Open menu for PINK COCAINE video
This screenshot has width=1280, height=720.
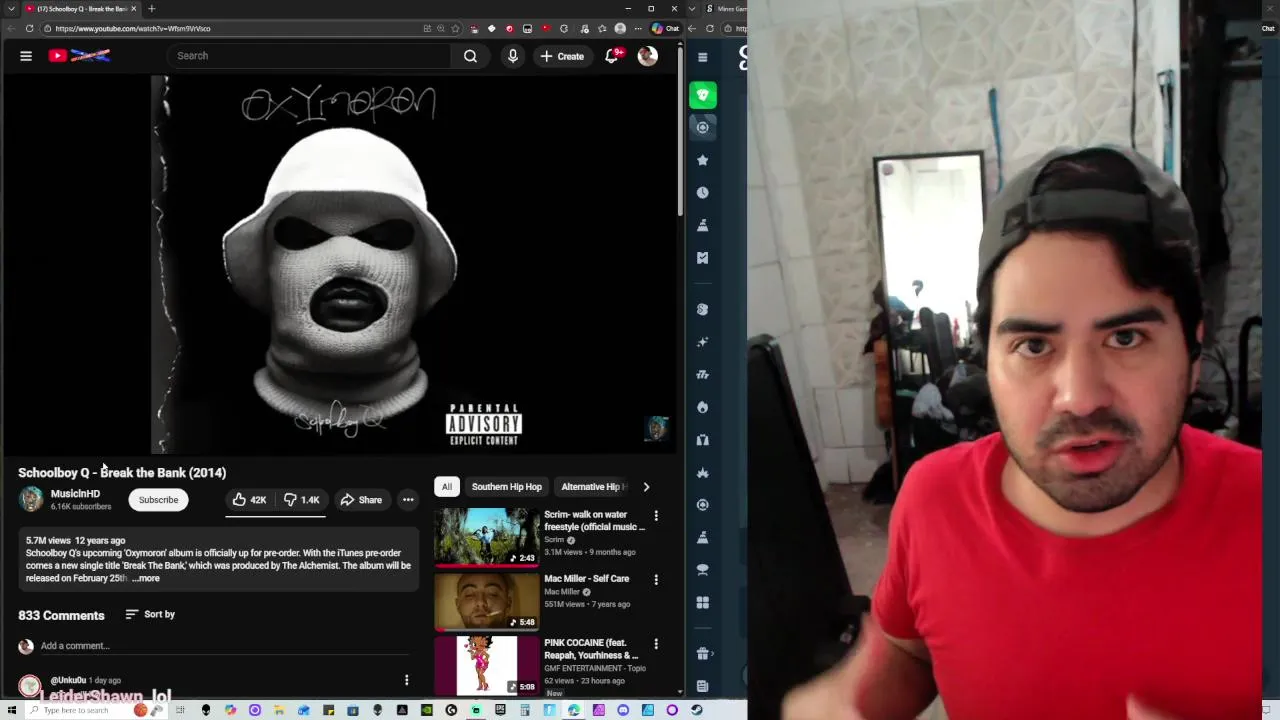(x=656, y=644)
